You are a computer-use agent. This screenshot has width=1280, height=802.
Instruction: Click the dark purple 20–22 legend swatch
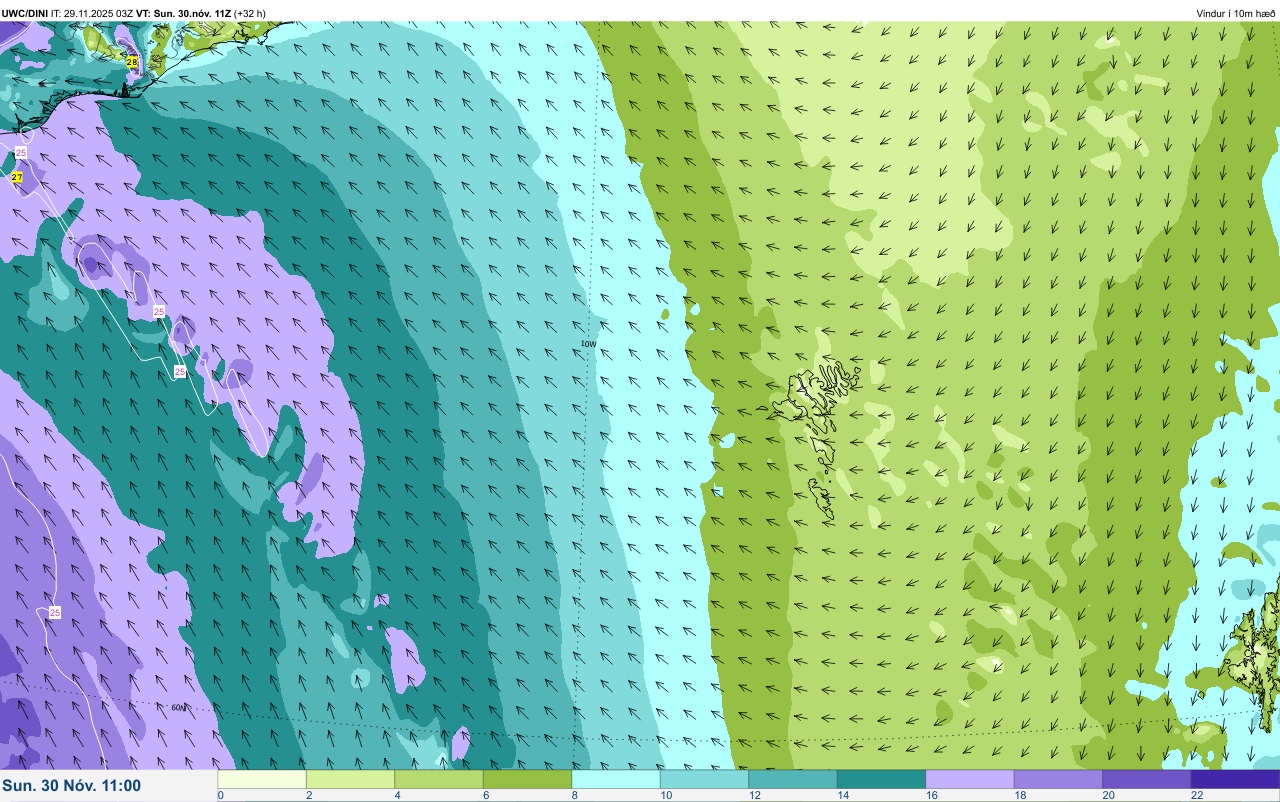point(1147,779)
